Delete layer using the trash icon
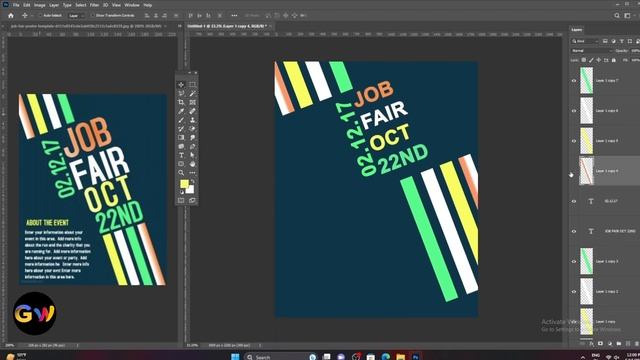 637,344
